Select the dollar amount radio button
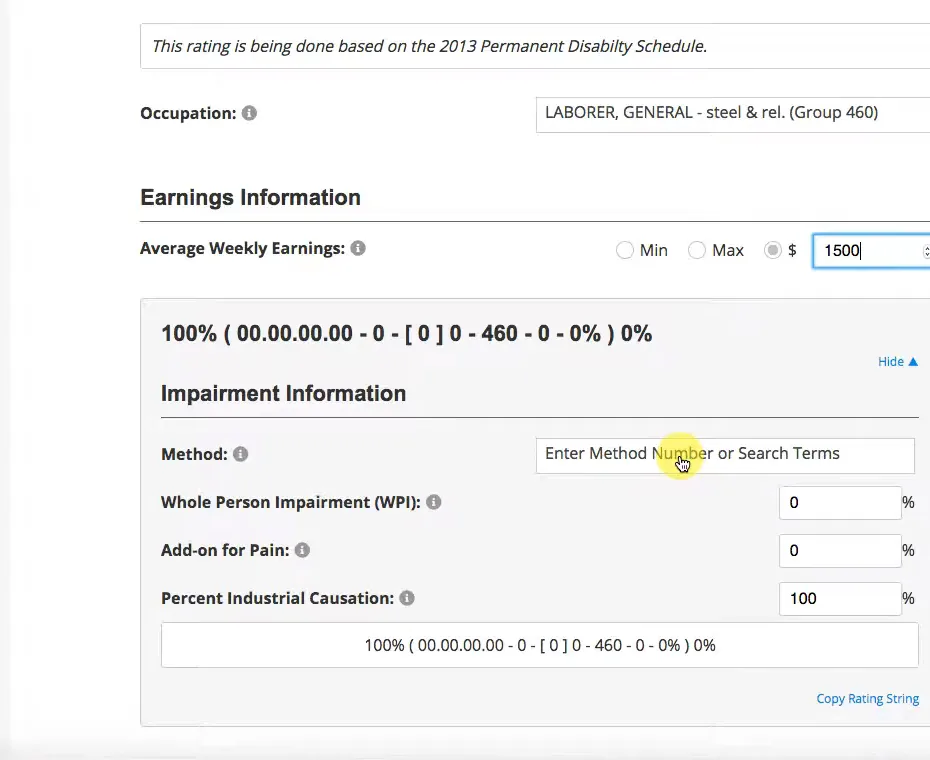The width and height of the screenshot is (930, 760). [772, 250]
